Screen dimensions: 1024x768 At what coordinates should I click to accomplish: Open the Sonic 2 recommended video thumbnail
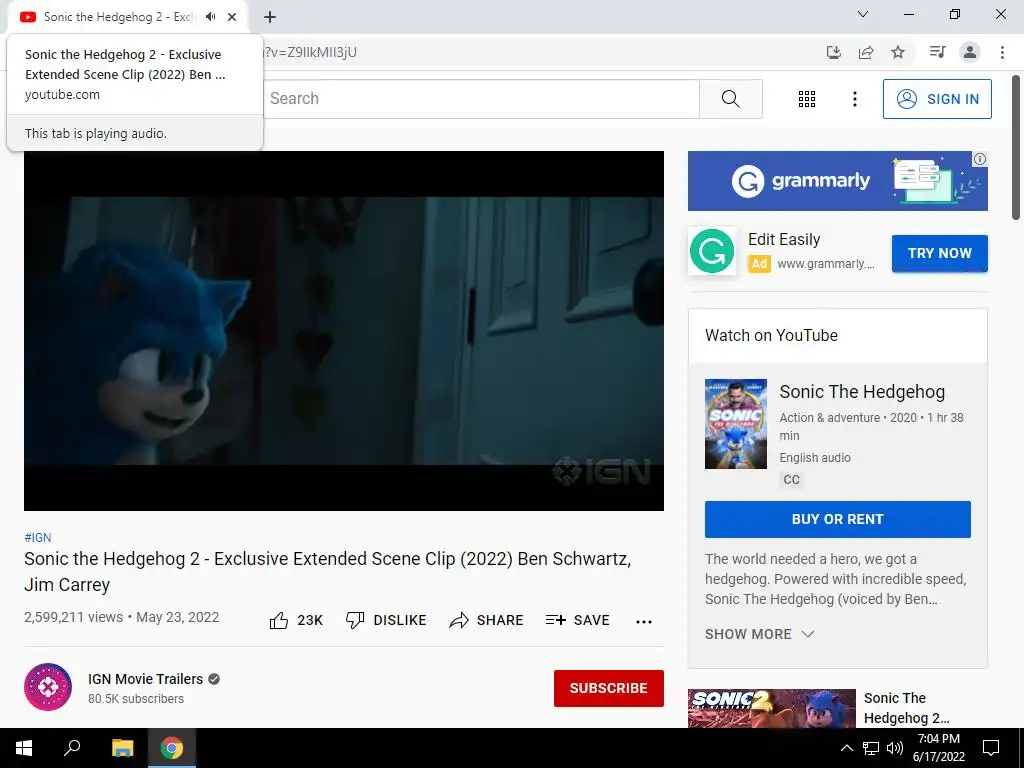(x=771, y=709)
